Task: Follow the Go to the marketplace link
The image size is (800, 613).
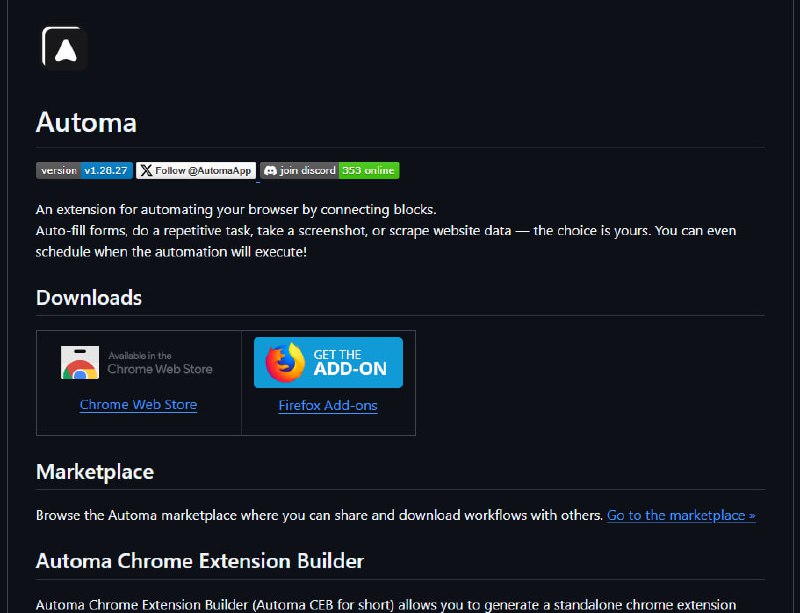Action: (681, 516)
